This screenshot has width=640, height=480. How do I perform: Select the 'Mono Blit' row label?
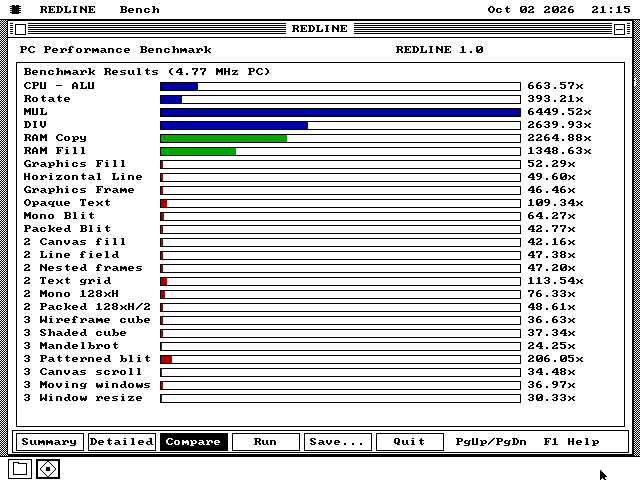(x=59, y=216)
